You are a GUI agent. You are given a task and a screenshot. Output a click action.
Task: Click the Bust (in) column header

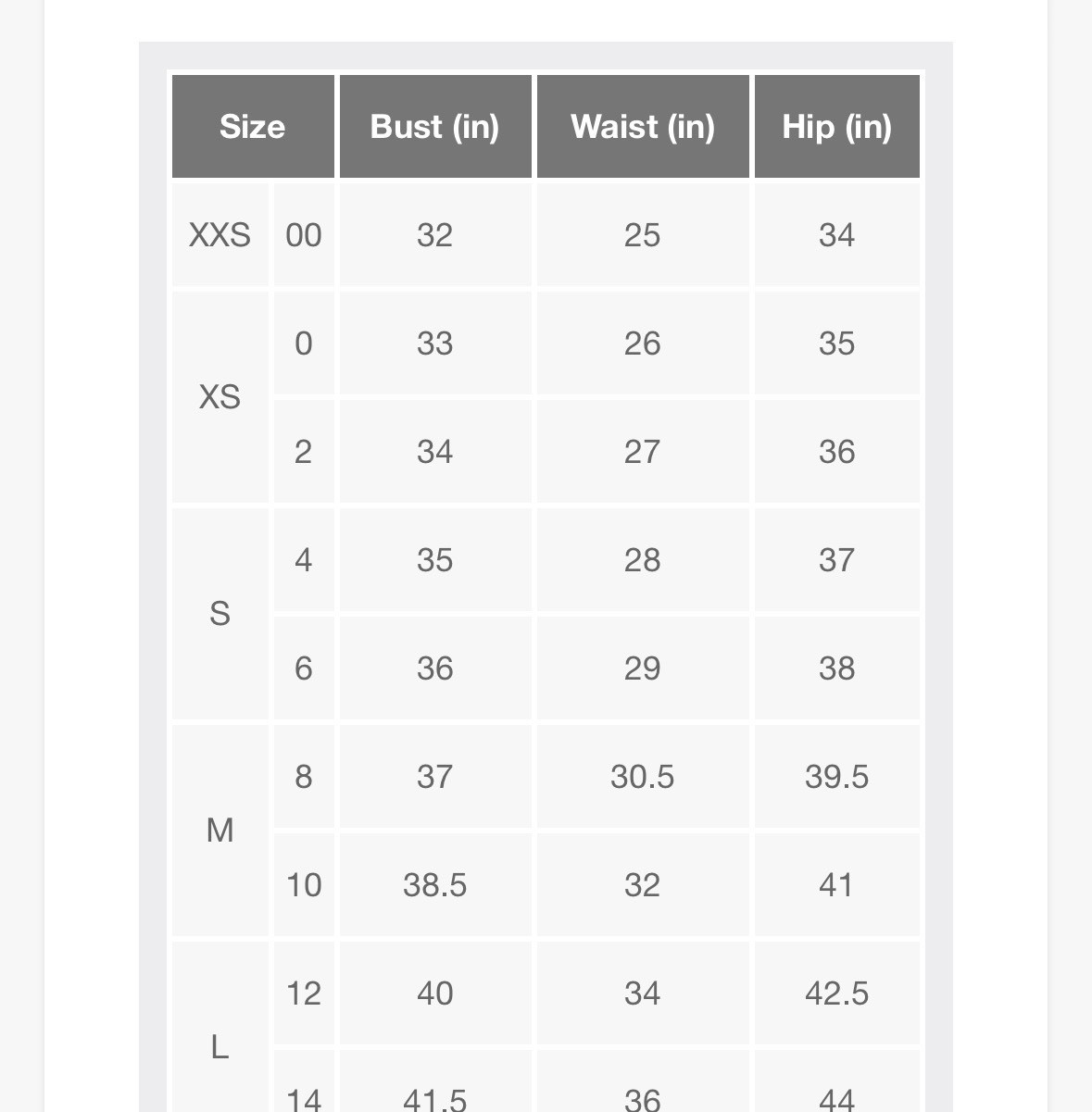[435, 126]
